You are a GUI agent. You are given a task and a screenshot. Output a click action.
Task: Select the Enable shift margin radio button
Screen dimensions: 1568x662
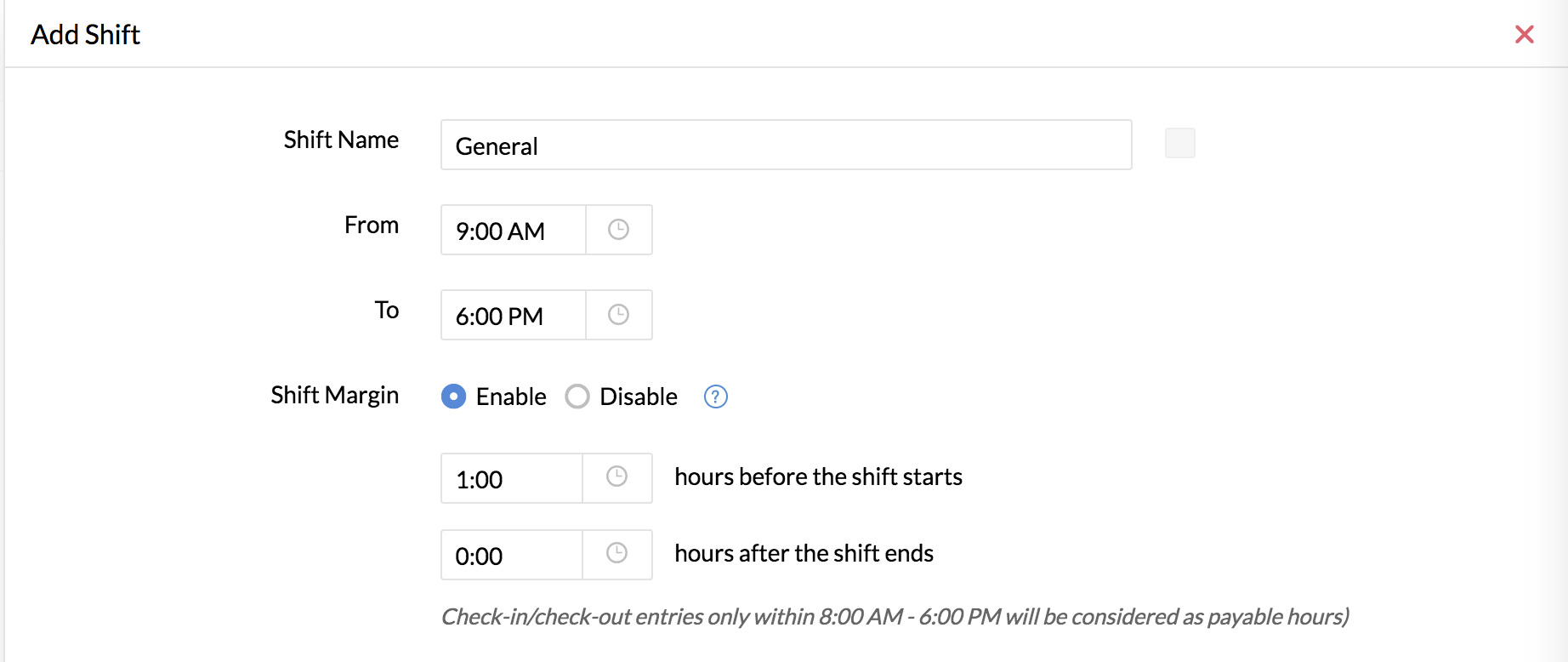pos(453,397)
